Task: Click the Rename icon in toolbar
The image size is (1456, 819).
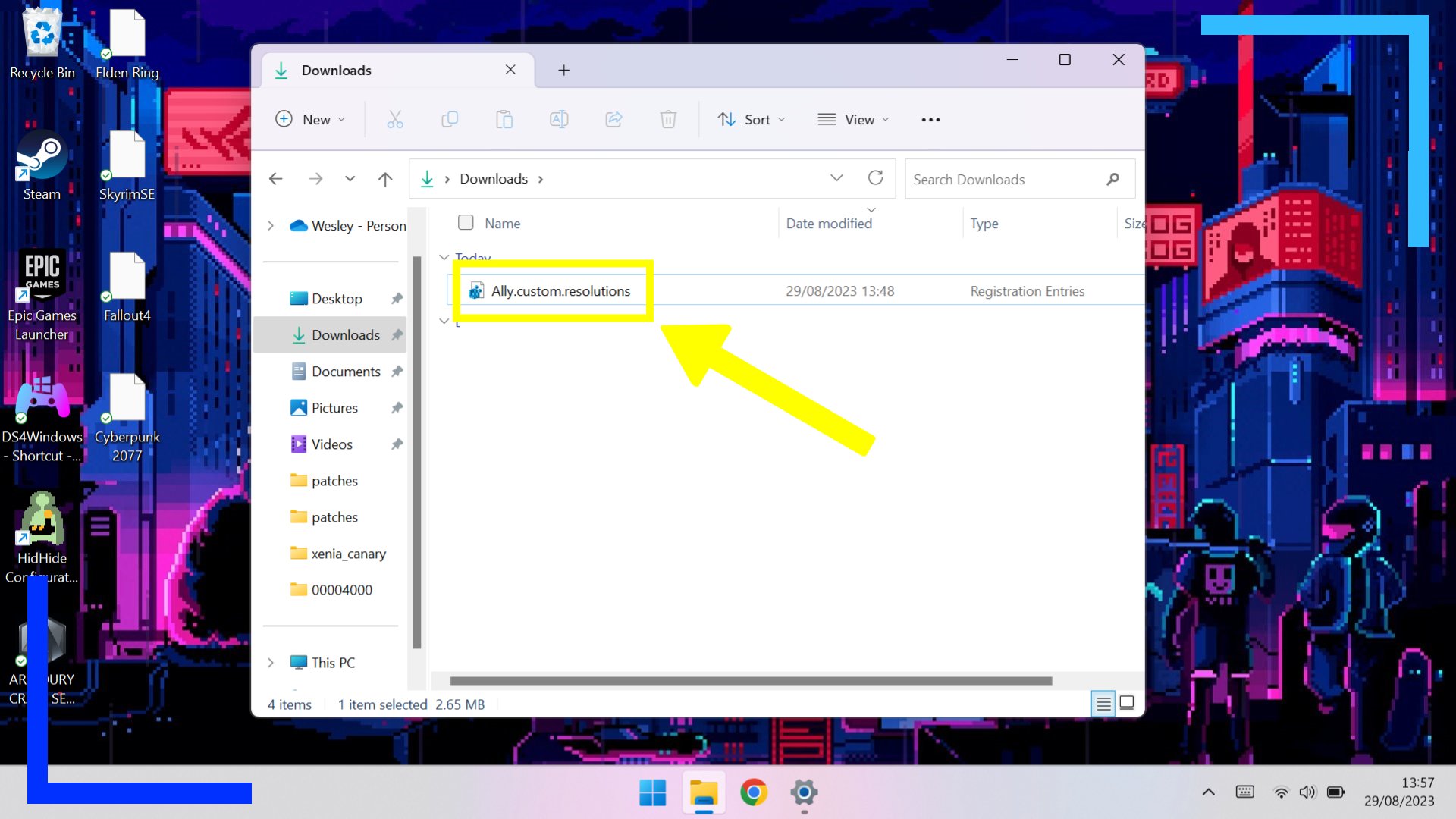Action: pyautogui.click(x=559, y=119)
